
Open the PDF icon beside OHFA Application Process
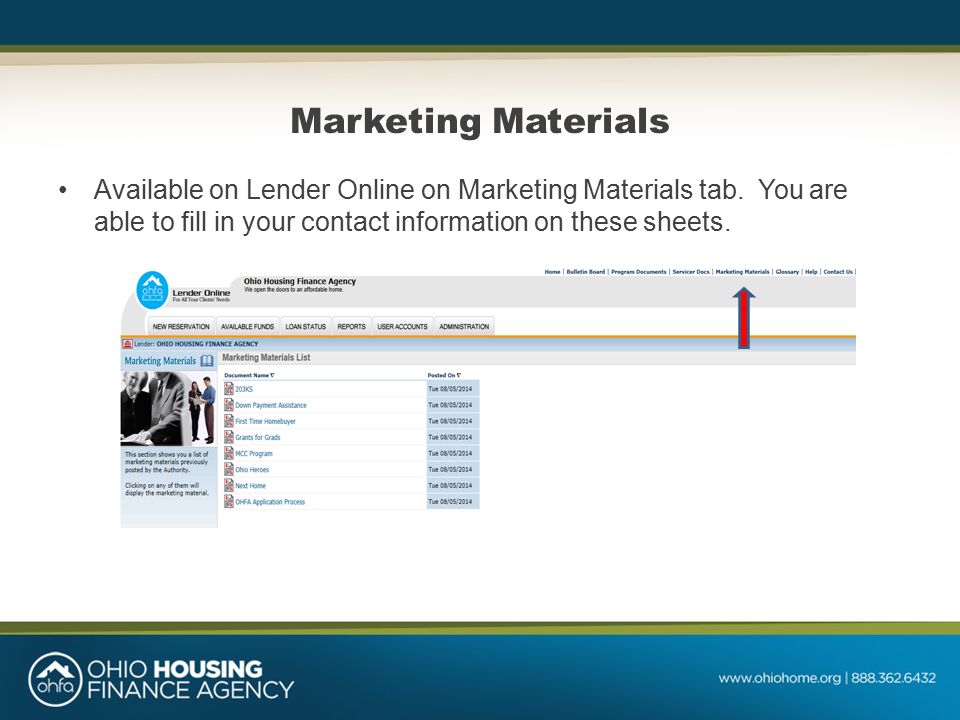pos(229,501)
